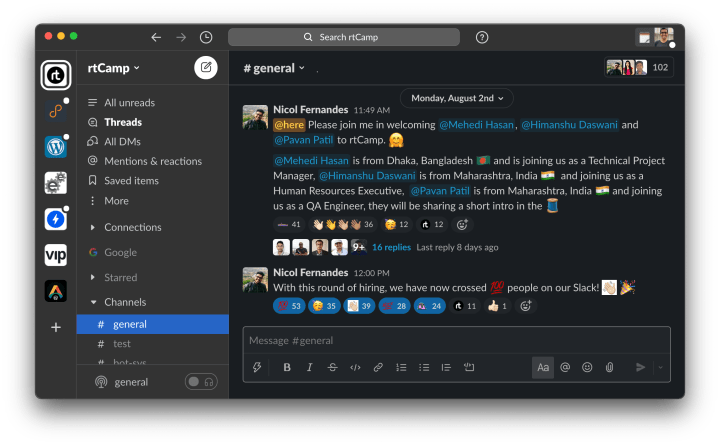
Task: Open the send options dropdown arrow
Action: (x=661, y=367)
